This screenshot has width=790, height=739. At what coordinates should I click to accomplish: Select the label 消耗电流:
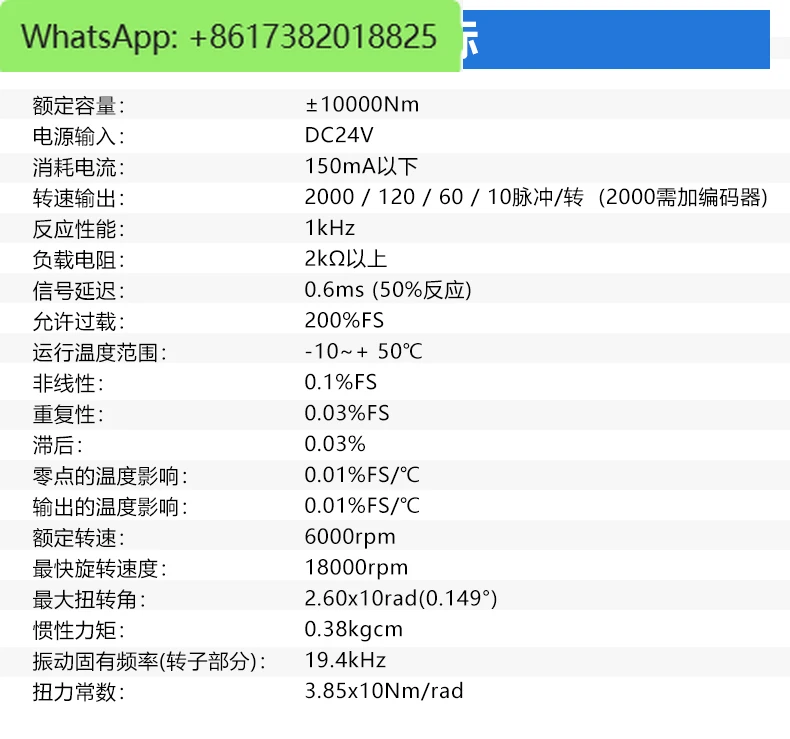click(78, 167)
